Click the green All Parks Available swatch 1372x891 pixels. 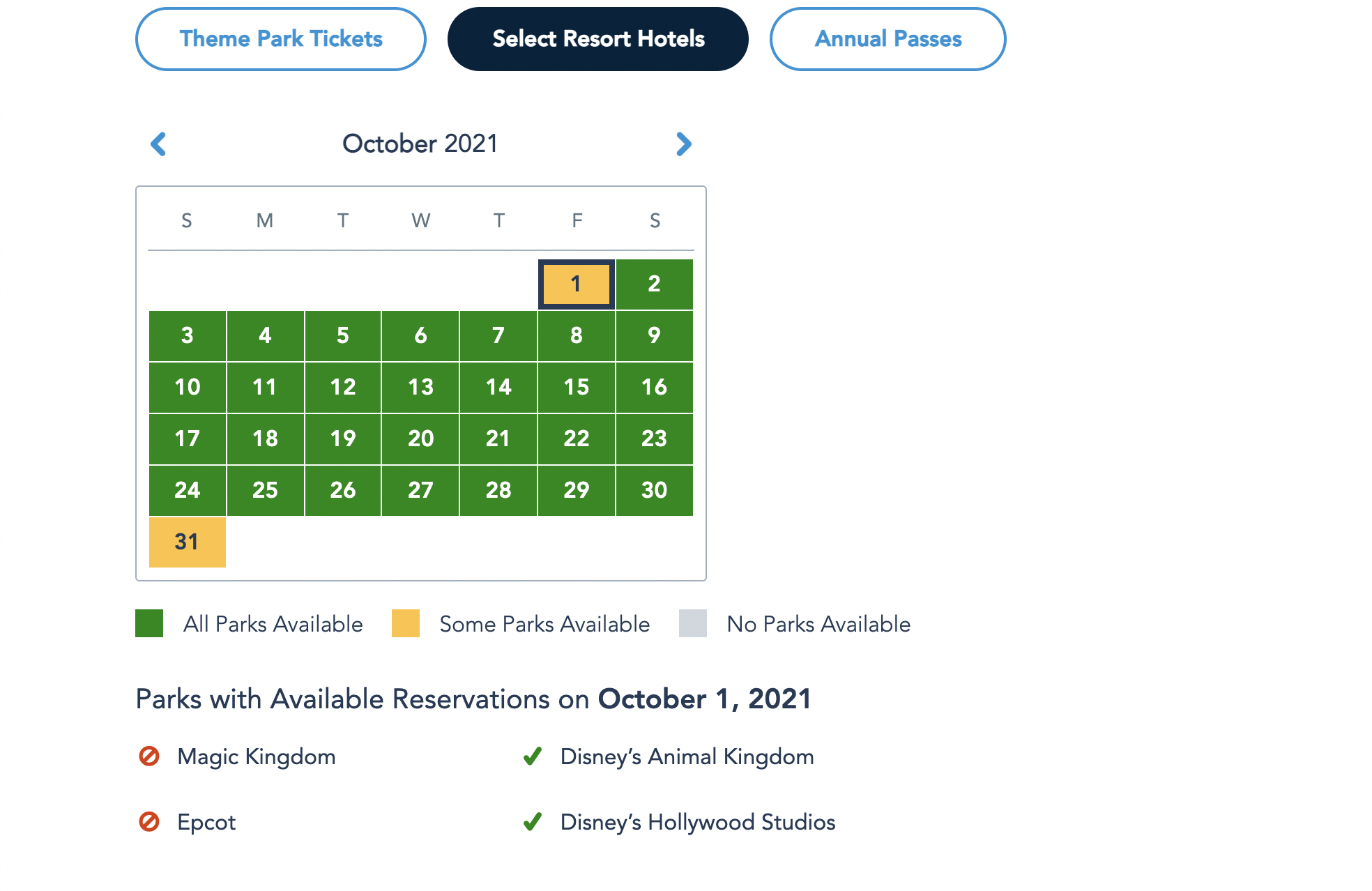[x=149, y=623]
